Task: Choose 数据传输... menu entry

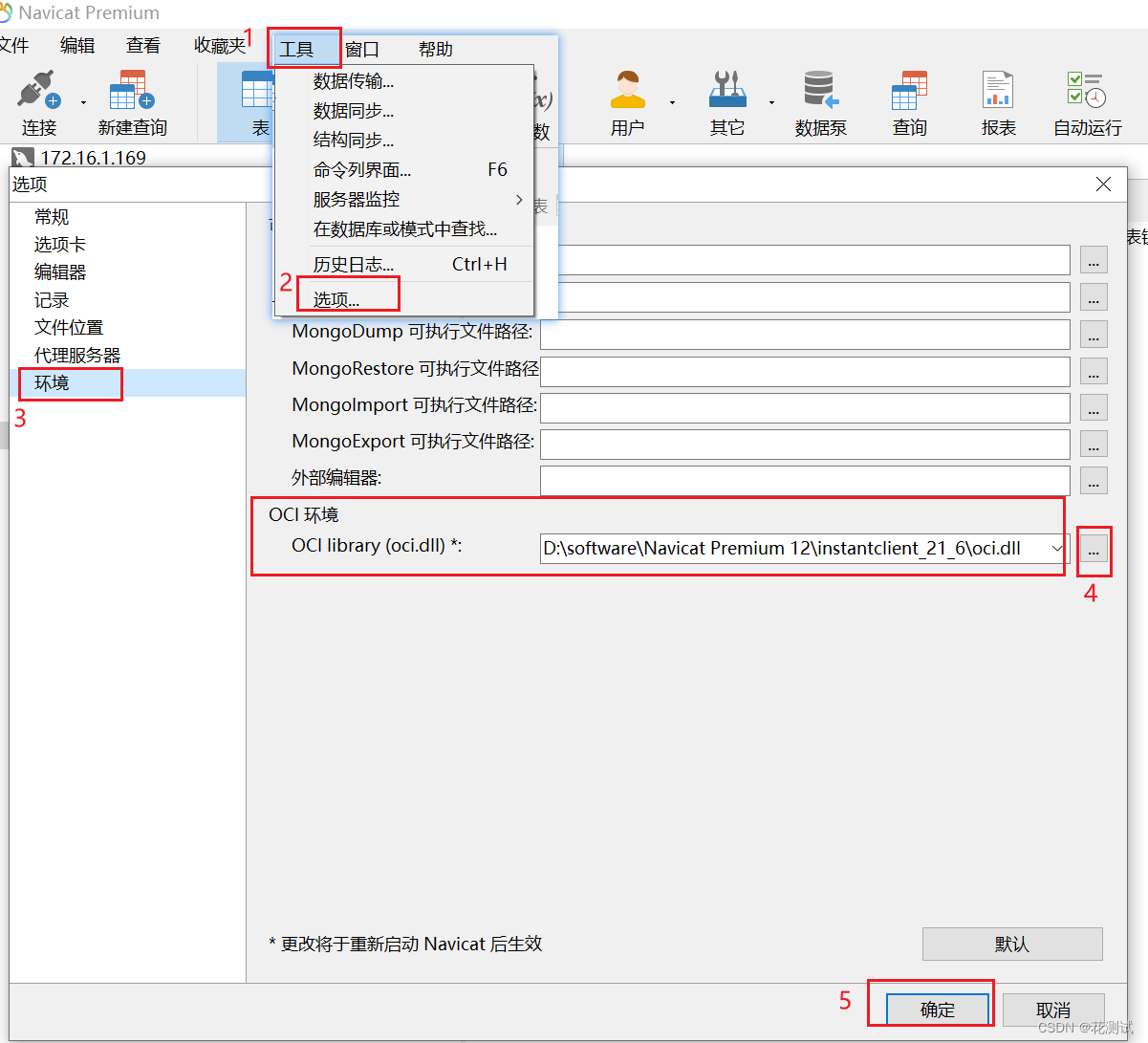Action: pyautogui.click(x=404, y=81)
